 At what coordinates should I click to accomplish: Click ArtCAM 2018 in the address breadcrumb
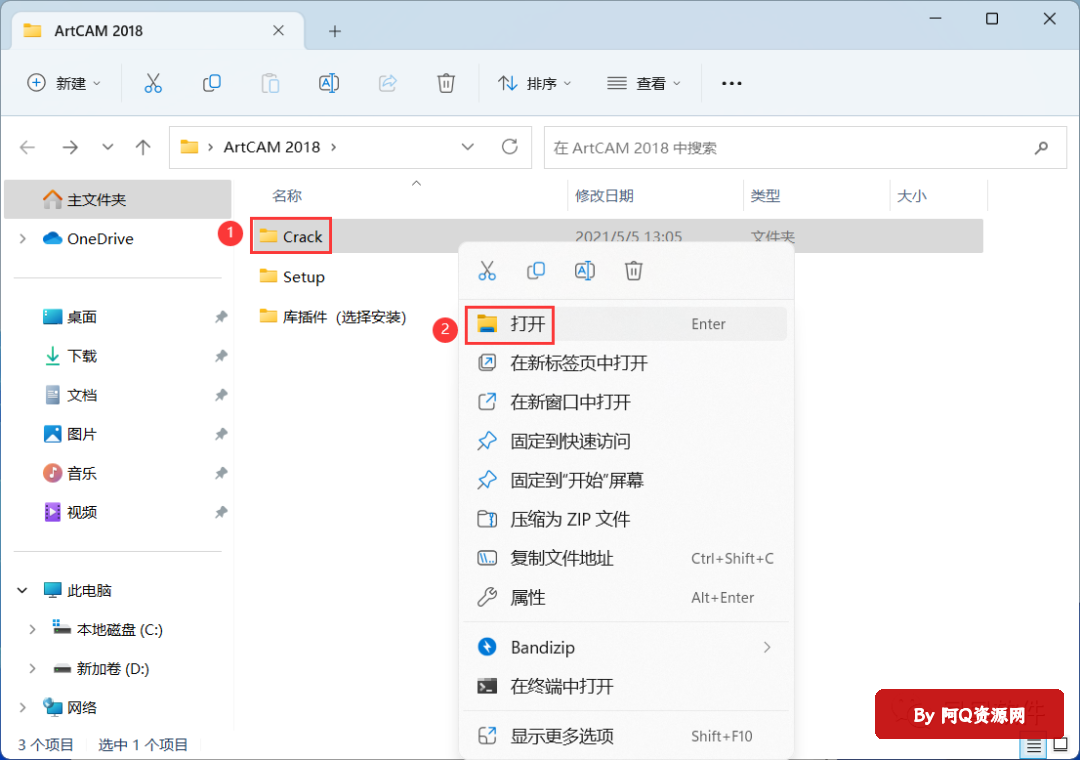coord(272,147)
